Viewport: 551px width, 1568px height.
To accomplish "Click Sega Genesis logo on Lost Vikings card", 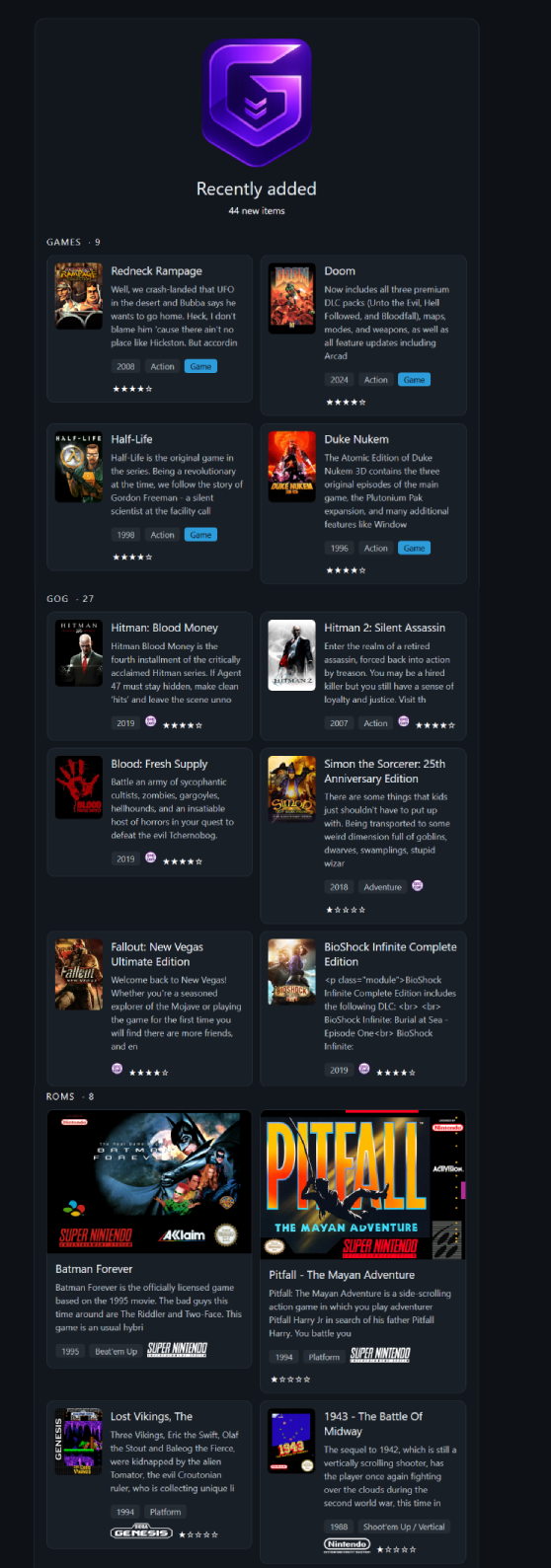I will click(141, 1532).
